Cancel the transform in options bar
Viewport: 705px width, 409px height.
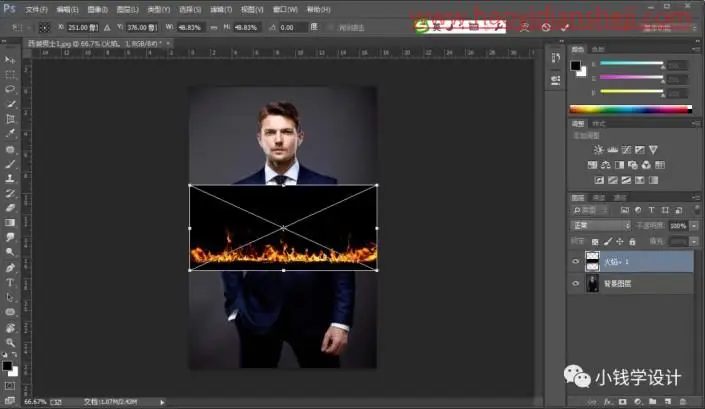pyautogui.click(x=546, y=27)
